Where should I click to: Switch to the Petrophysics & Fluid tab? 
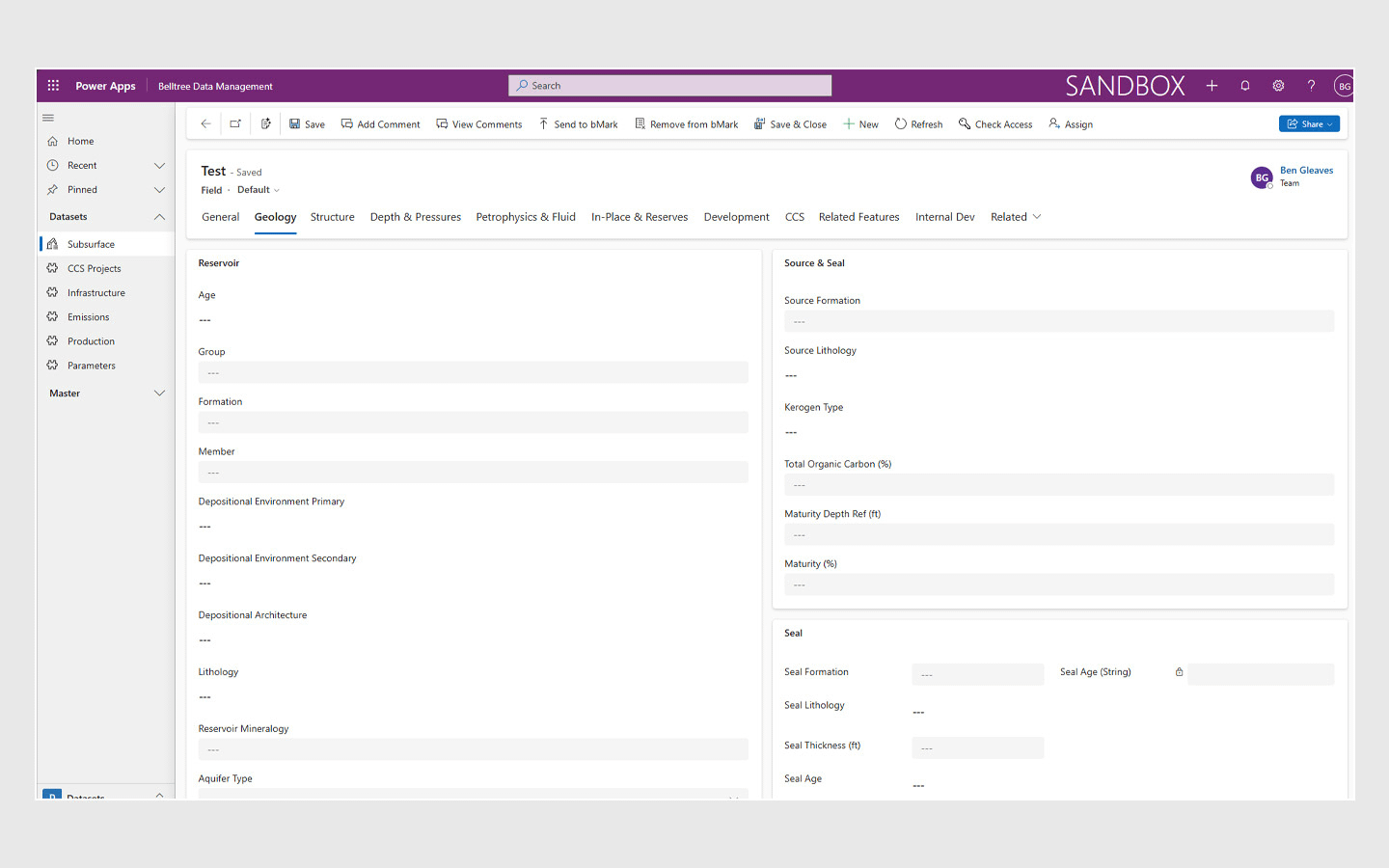tap(525, 217)
